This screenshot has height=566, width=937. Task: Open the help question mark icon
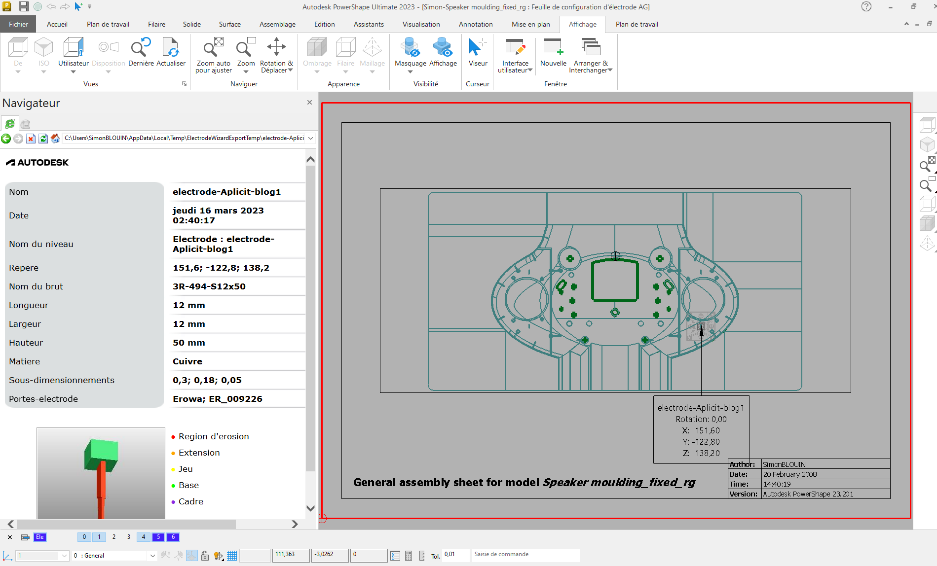866,7
